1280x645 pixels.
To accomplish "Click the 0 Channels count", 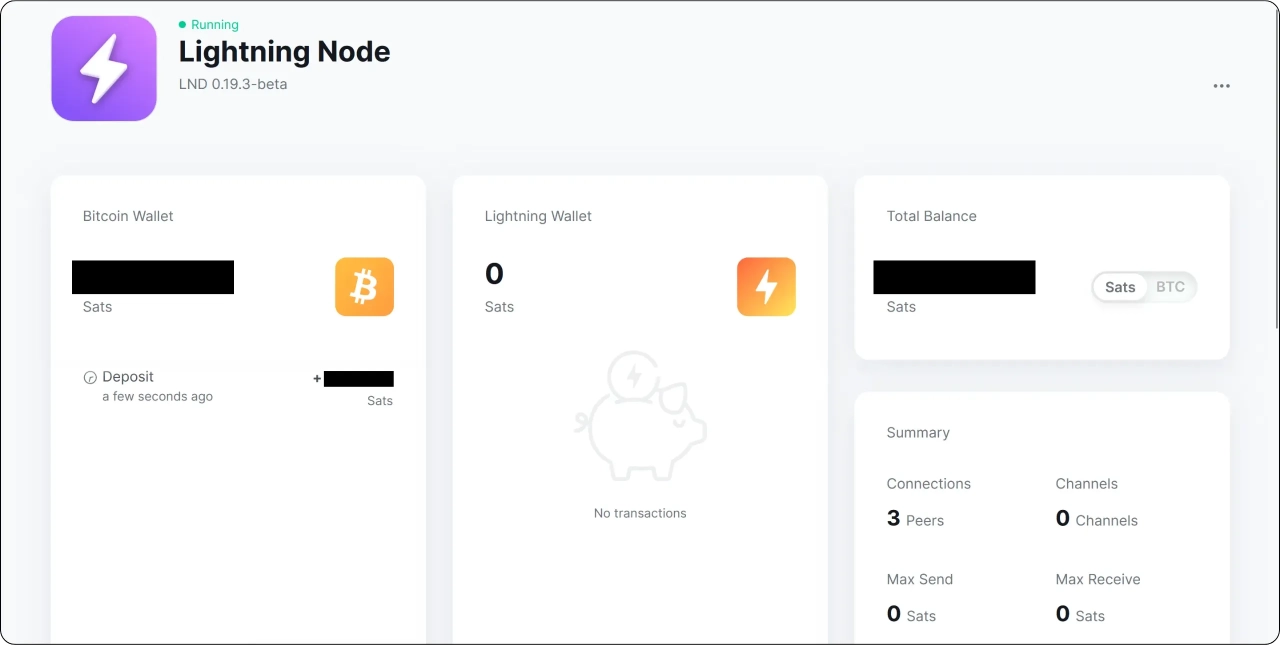I will [1096, 519].
